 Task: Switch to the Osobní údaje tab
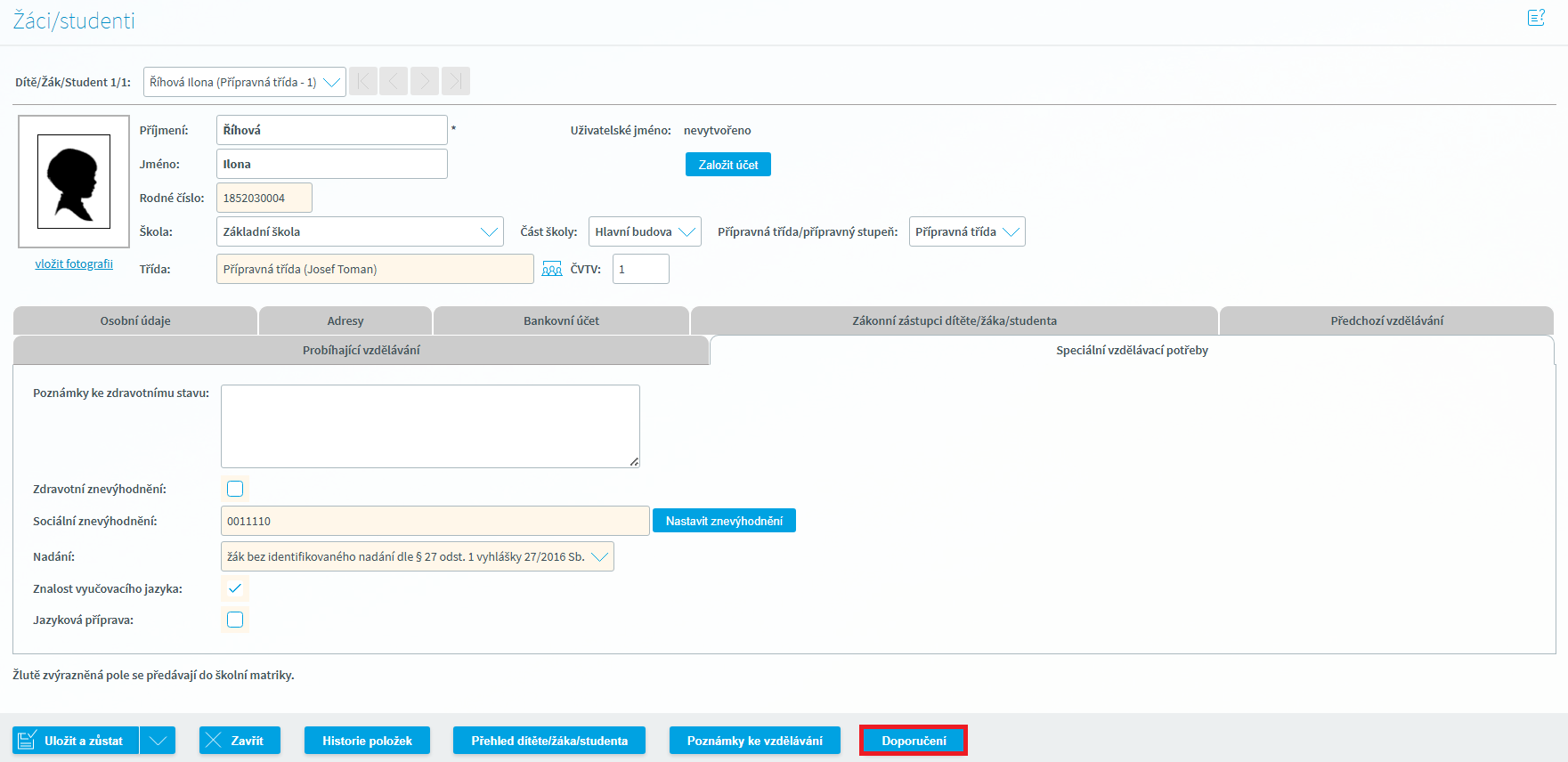tap(135, 320)
